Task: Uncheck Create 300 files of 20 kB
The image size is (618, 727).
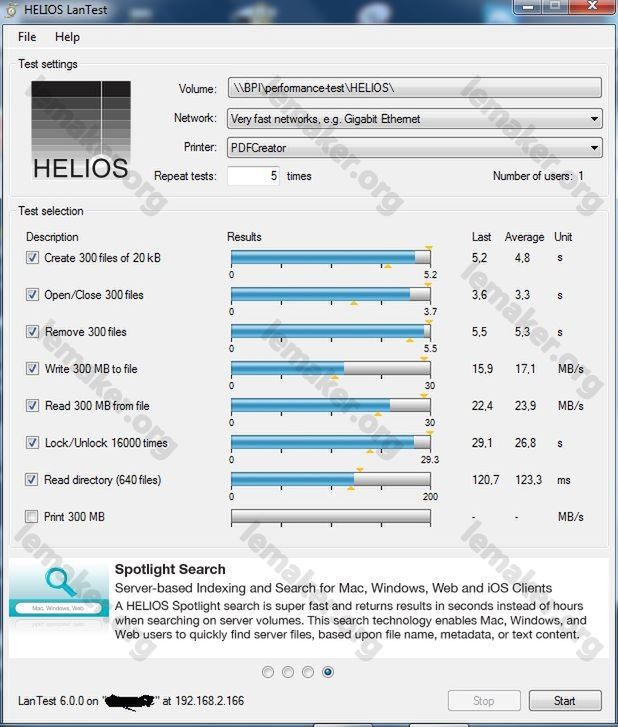Action: coord(32,258)
